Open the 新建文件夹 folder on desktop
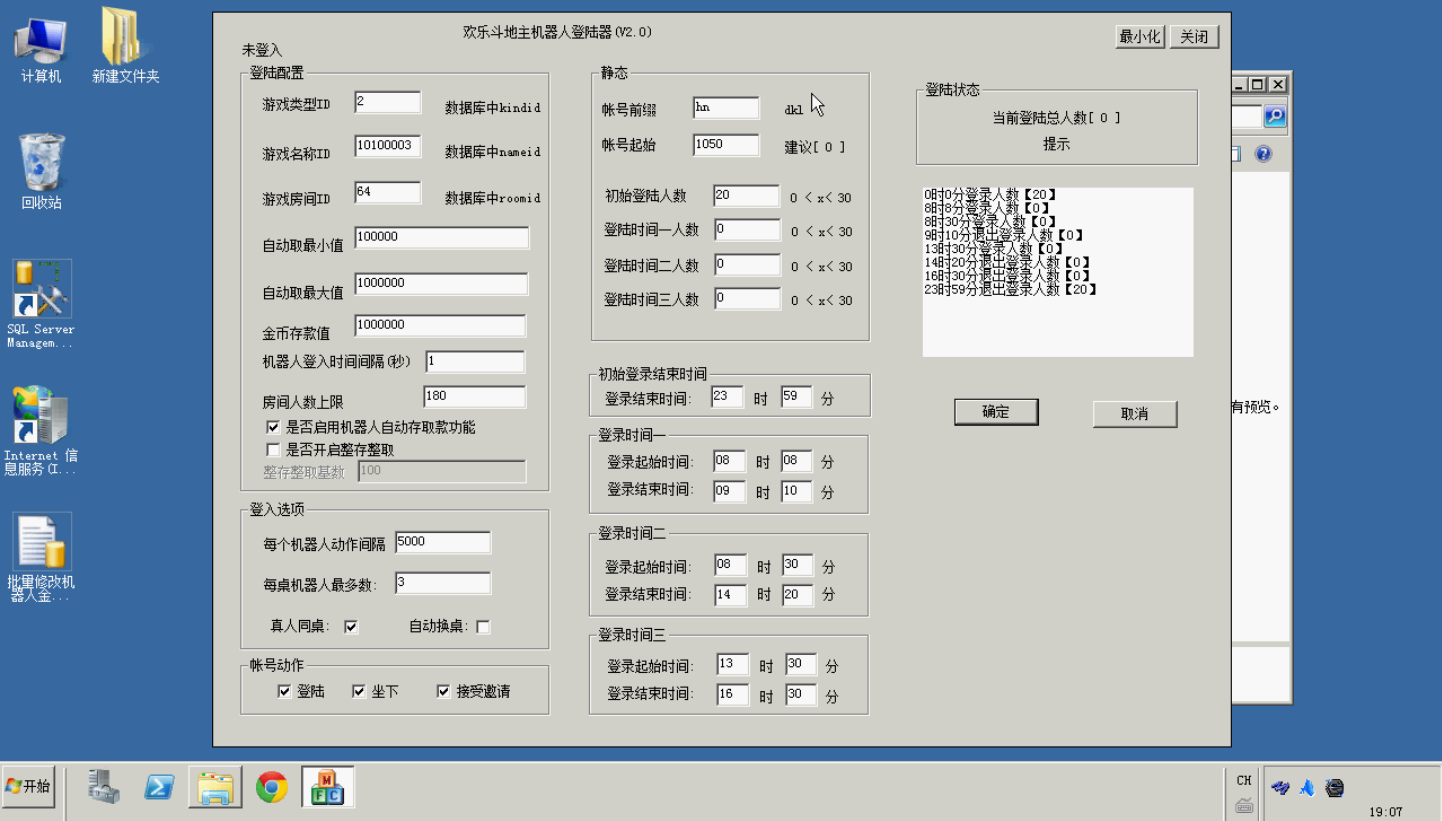 pos(125,46)
